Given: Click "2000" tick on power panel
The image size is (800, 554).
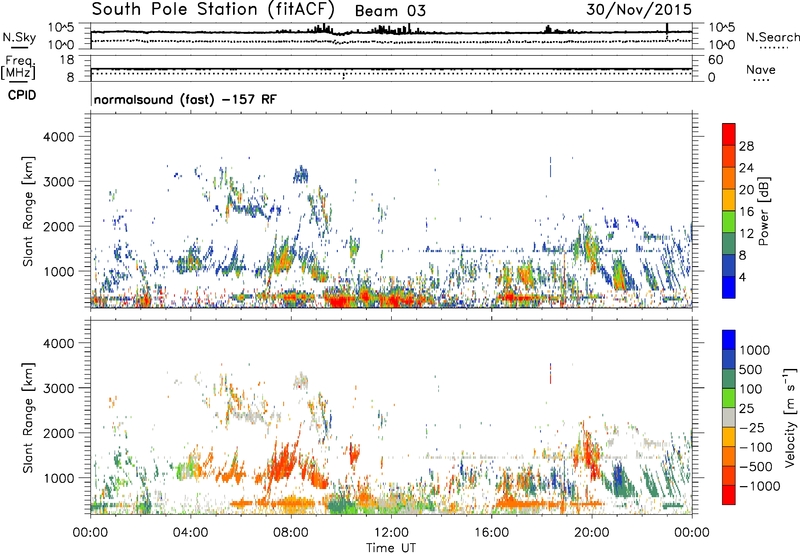Looking at the screenshot, I should coord(59,226).
